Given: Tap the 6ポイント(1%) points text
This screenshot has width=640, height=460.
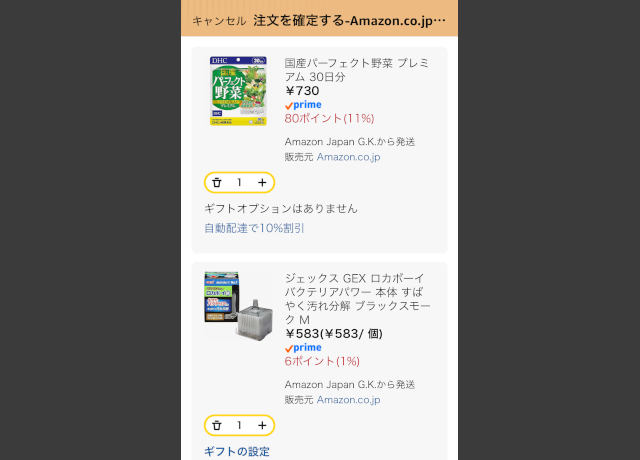Looking at the screenshot, I should pos(322,361).
